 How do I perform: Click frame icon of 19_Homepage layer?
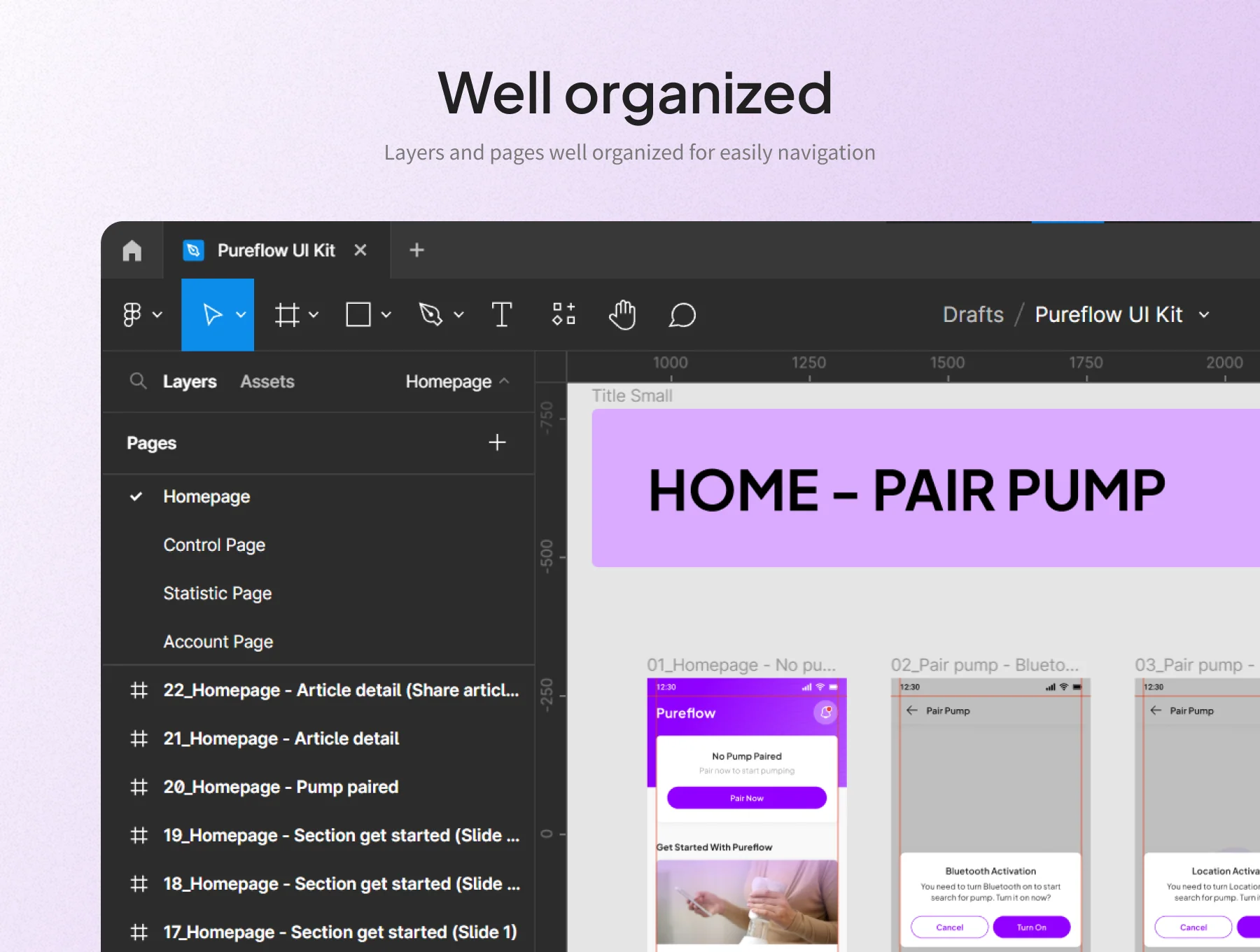click(139, 835)
